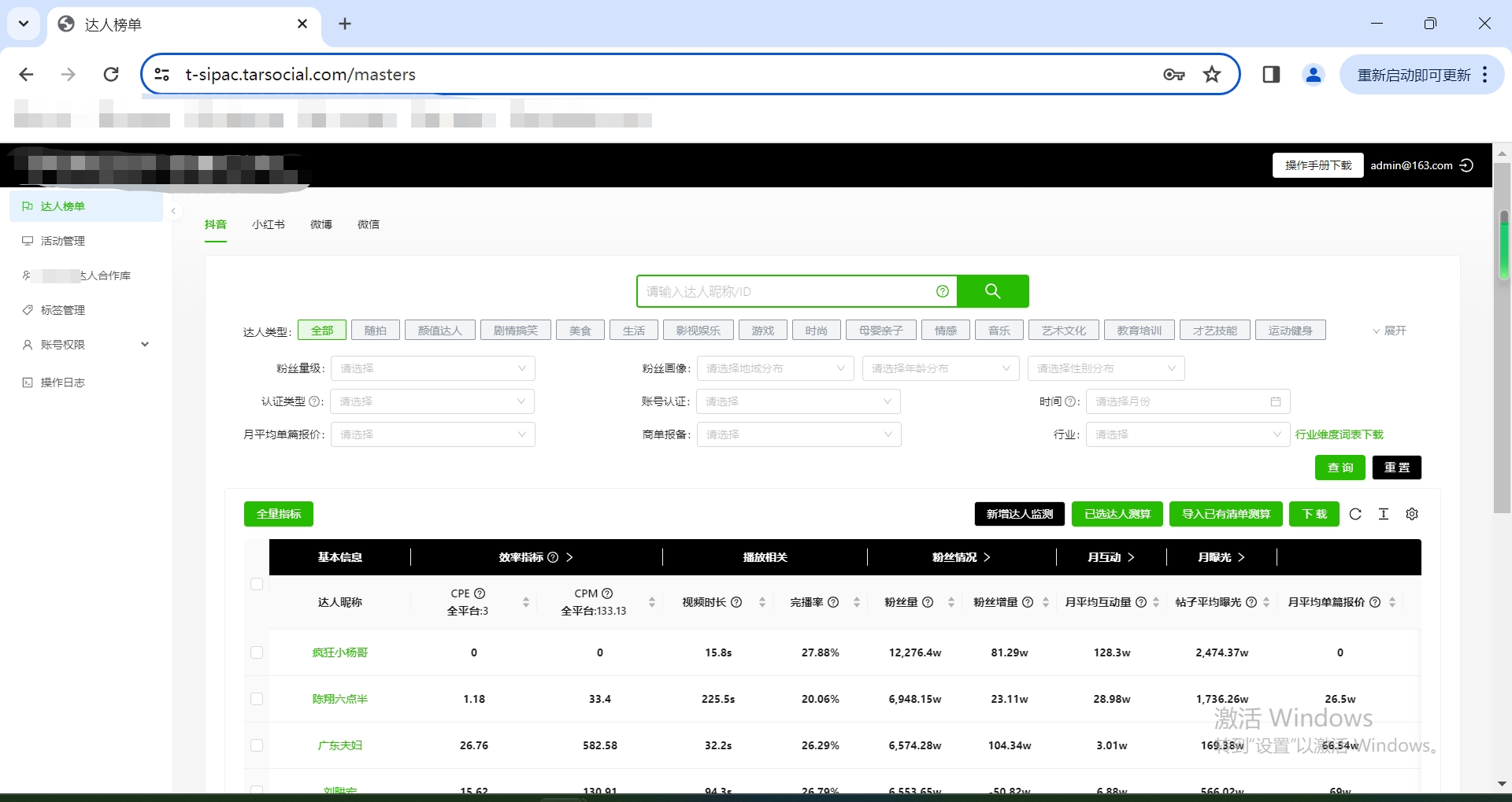Screen dimensions: 1512x802
Task: Show the CPM help tooltip icon
Action: tap(607, 593)
